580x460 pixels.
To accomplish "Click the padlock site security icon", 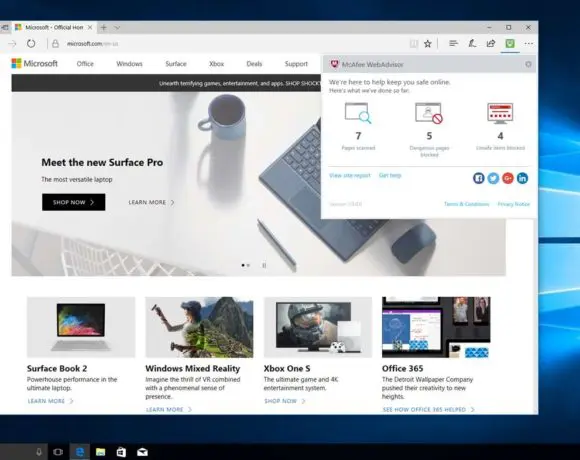I will tap(55, 44).
